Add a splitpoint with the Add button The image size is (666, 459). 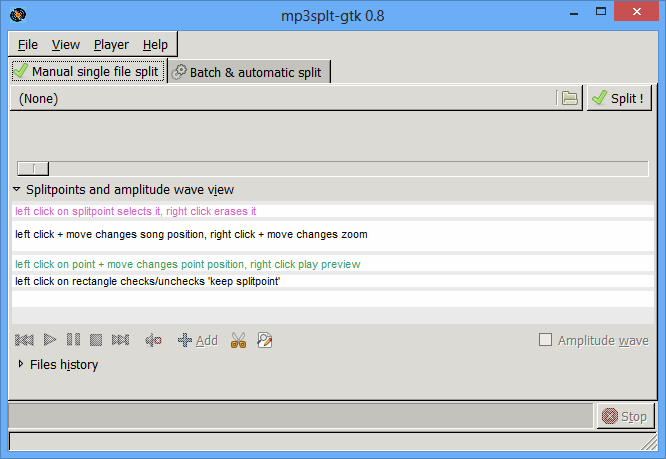pos(198,340)
